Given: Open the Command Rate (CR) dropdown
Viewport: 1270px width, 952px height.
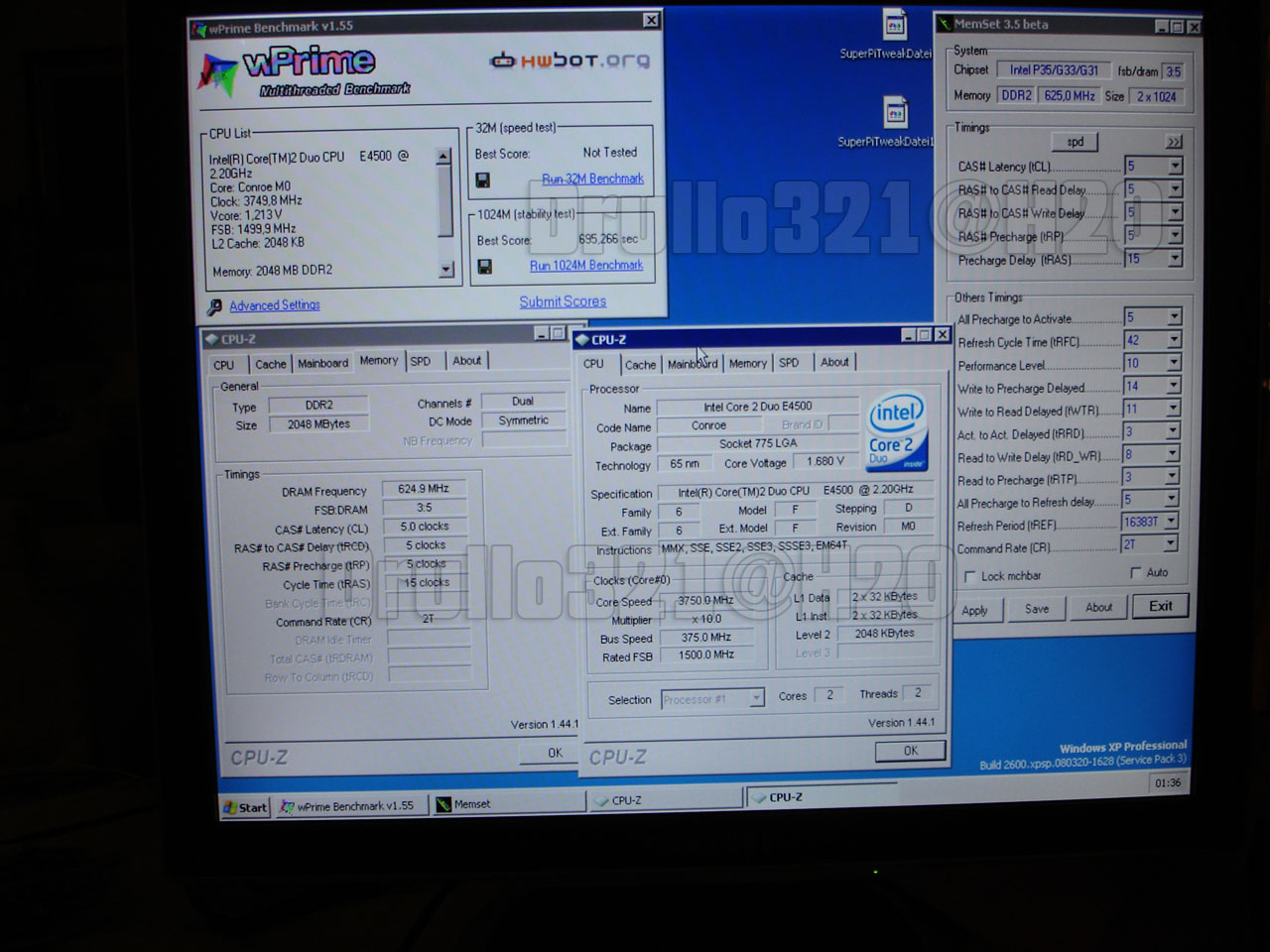Looking at the screenshot, I should pos(1171,543).
